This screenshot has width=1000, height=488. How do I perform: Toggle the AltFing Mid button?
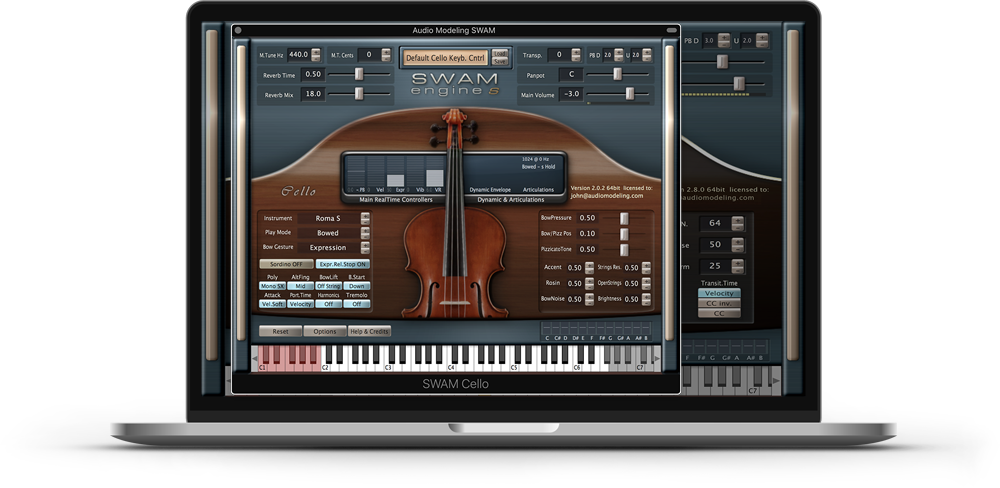pyautogui.click(x=300, y=286)
